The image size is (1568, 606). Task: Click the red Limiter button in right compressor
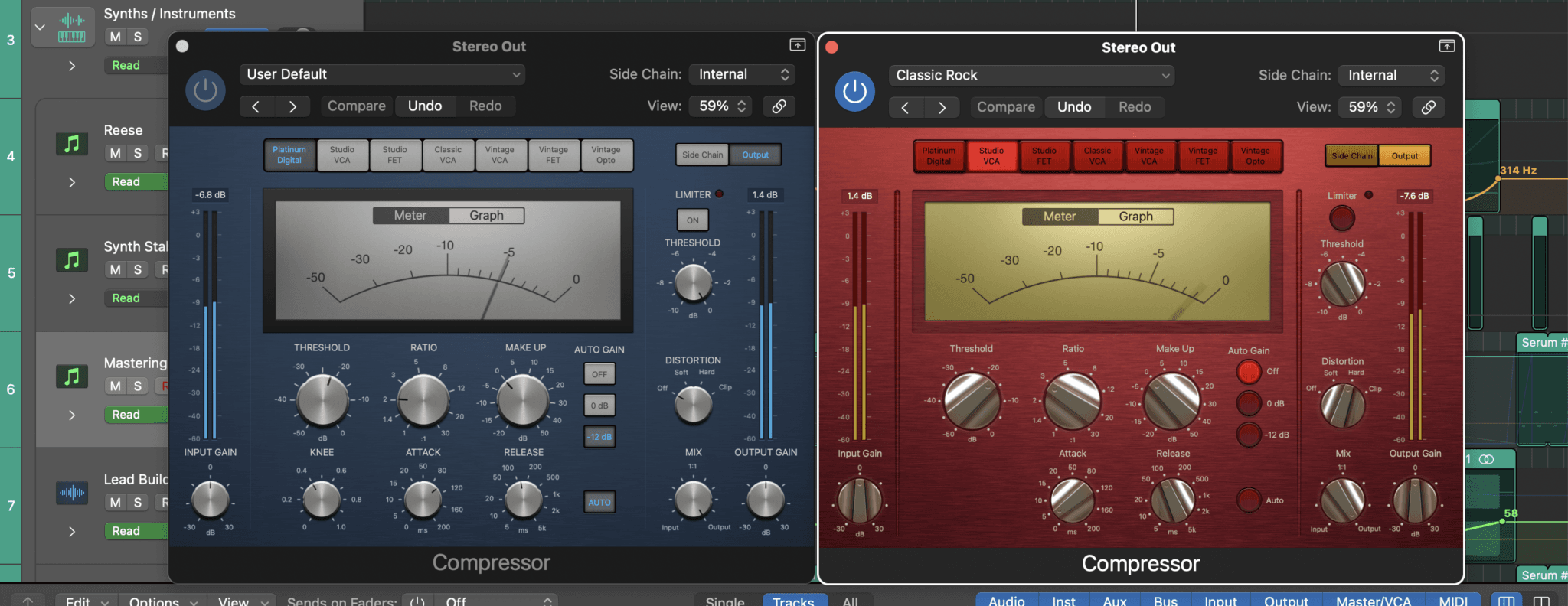1341,219
